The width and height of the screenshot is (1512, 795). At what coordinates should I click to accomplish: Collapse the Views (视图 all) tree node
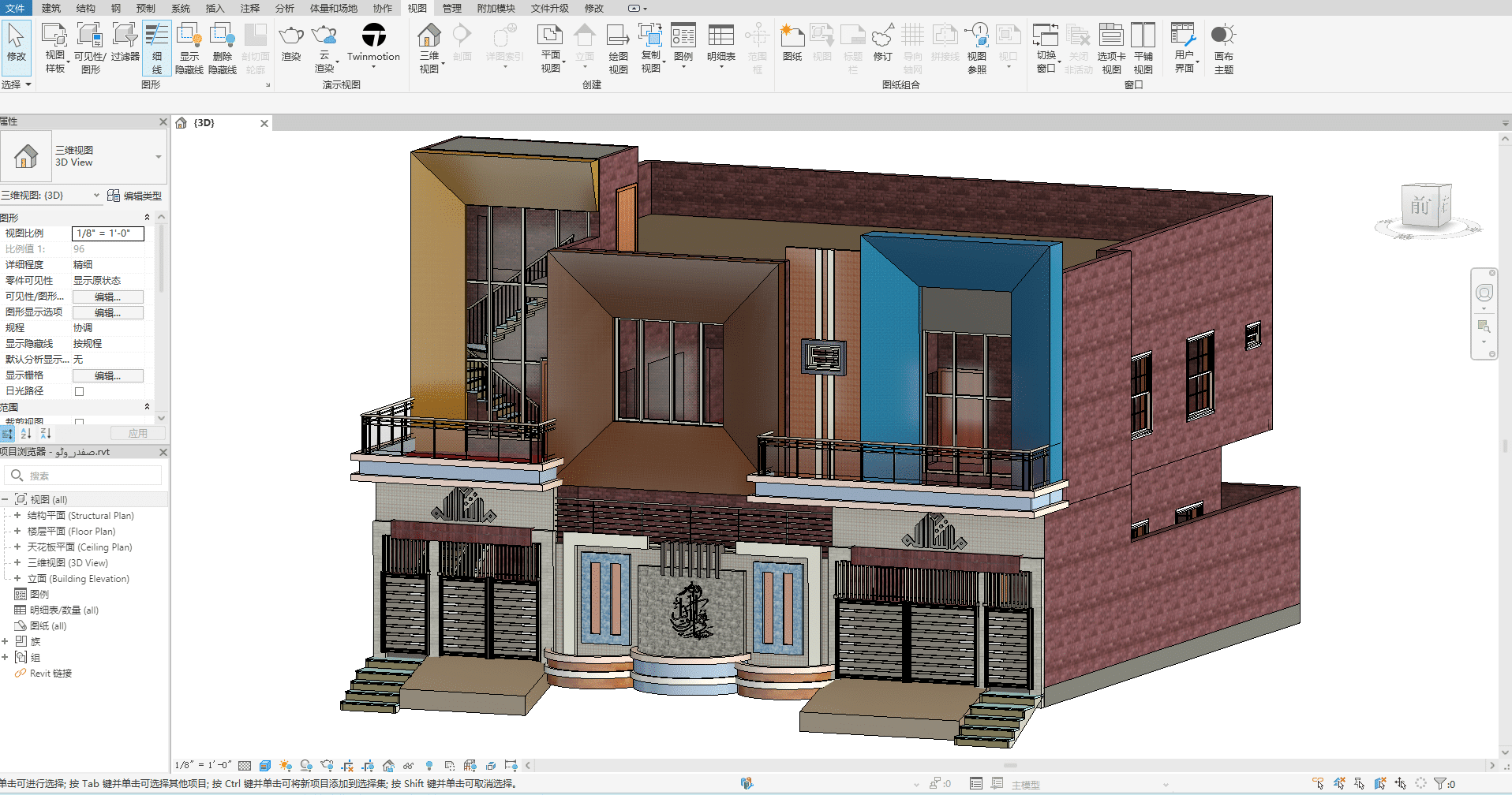click(x=5, y=500)
